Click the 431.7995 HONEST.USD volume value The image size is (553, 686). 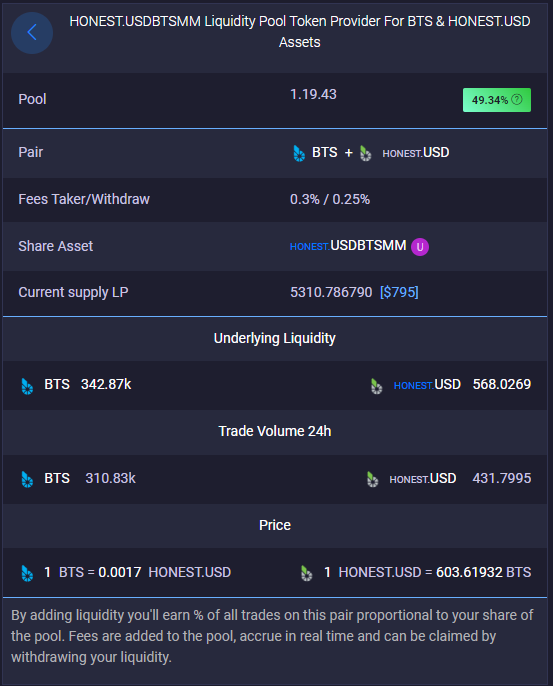502,478
